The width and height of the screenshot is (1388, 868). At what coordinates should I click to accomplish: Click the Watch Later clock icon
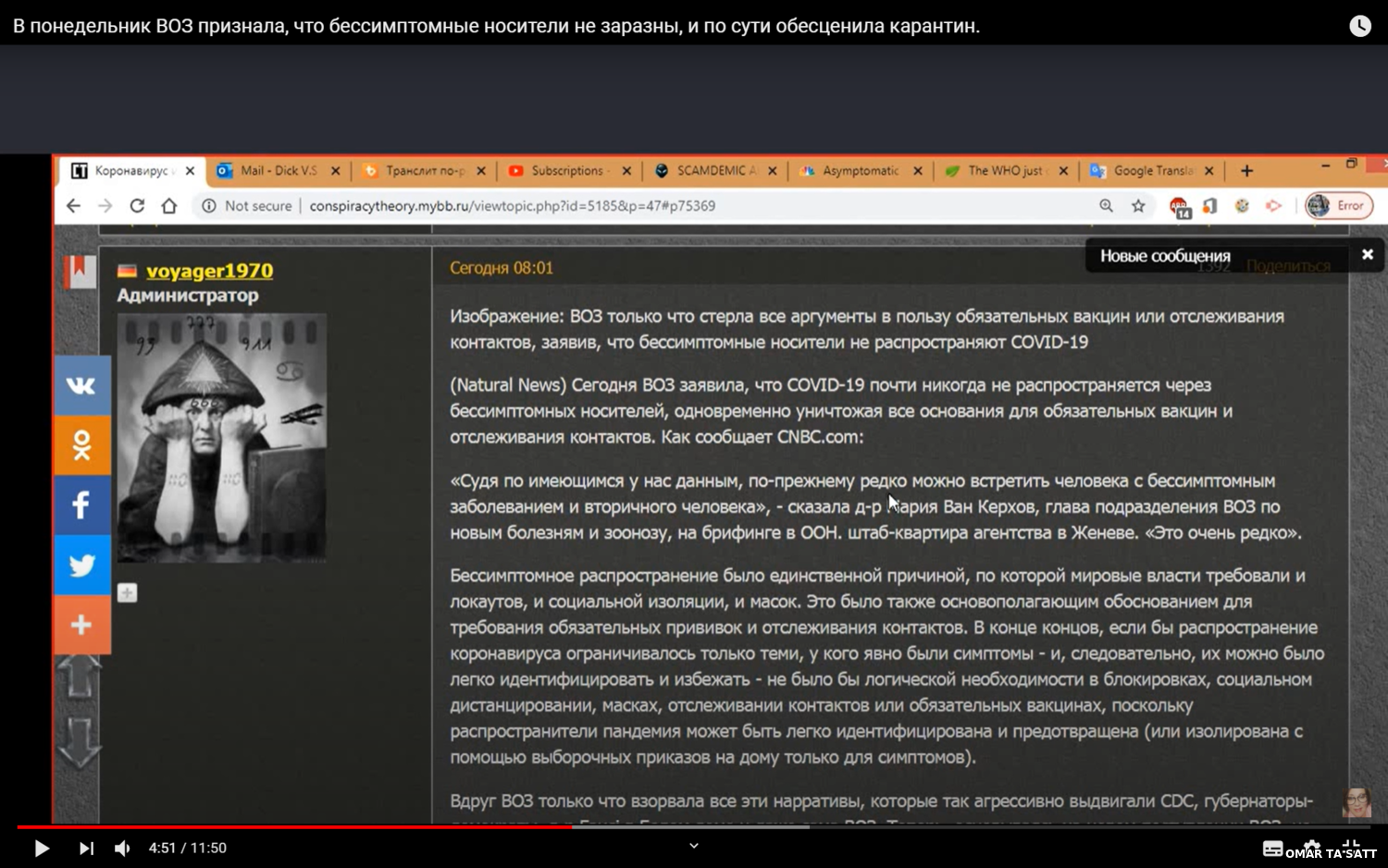1359,26
